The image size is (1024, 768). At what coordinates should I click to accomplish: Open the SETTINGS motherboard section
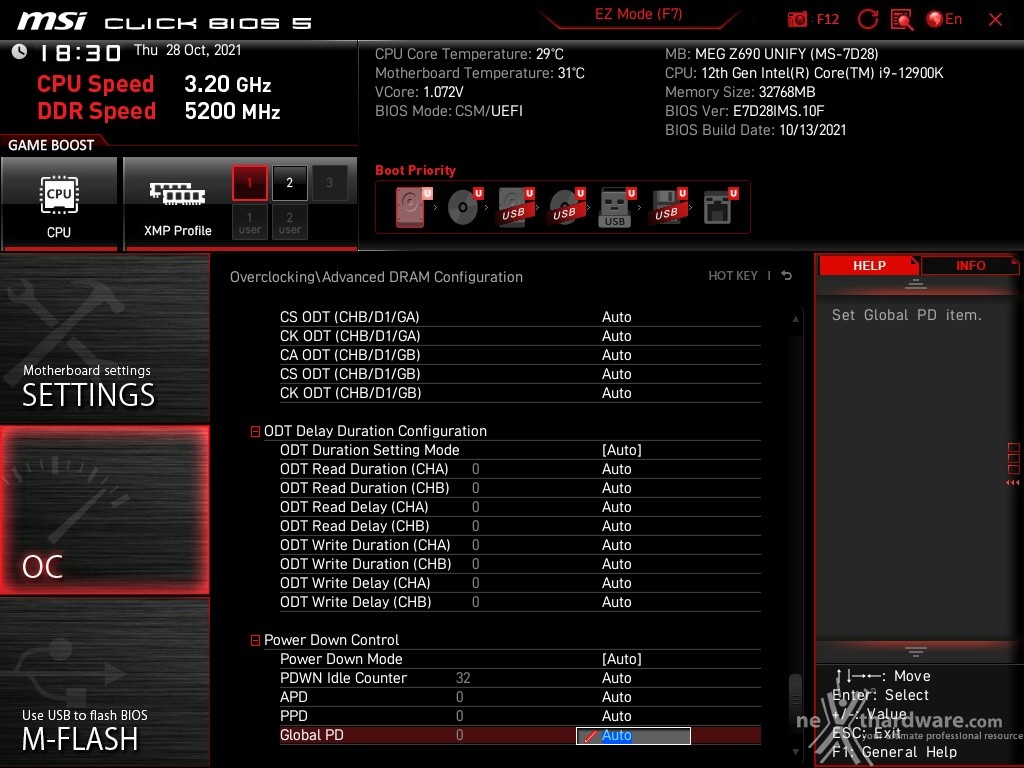coord(104,338)
